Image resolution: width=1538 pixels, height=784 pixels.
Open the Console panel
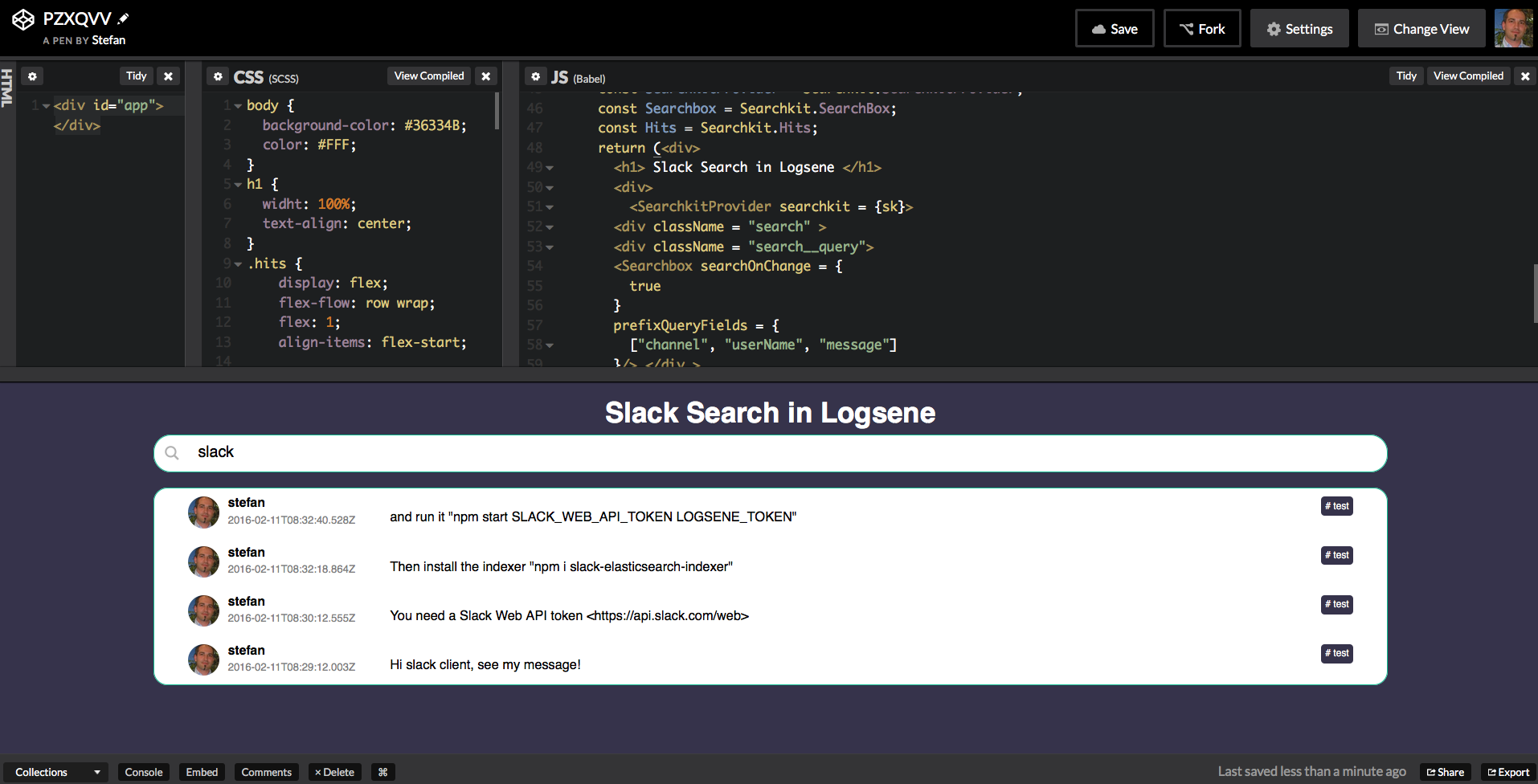[144, 772]
